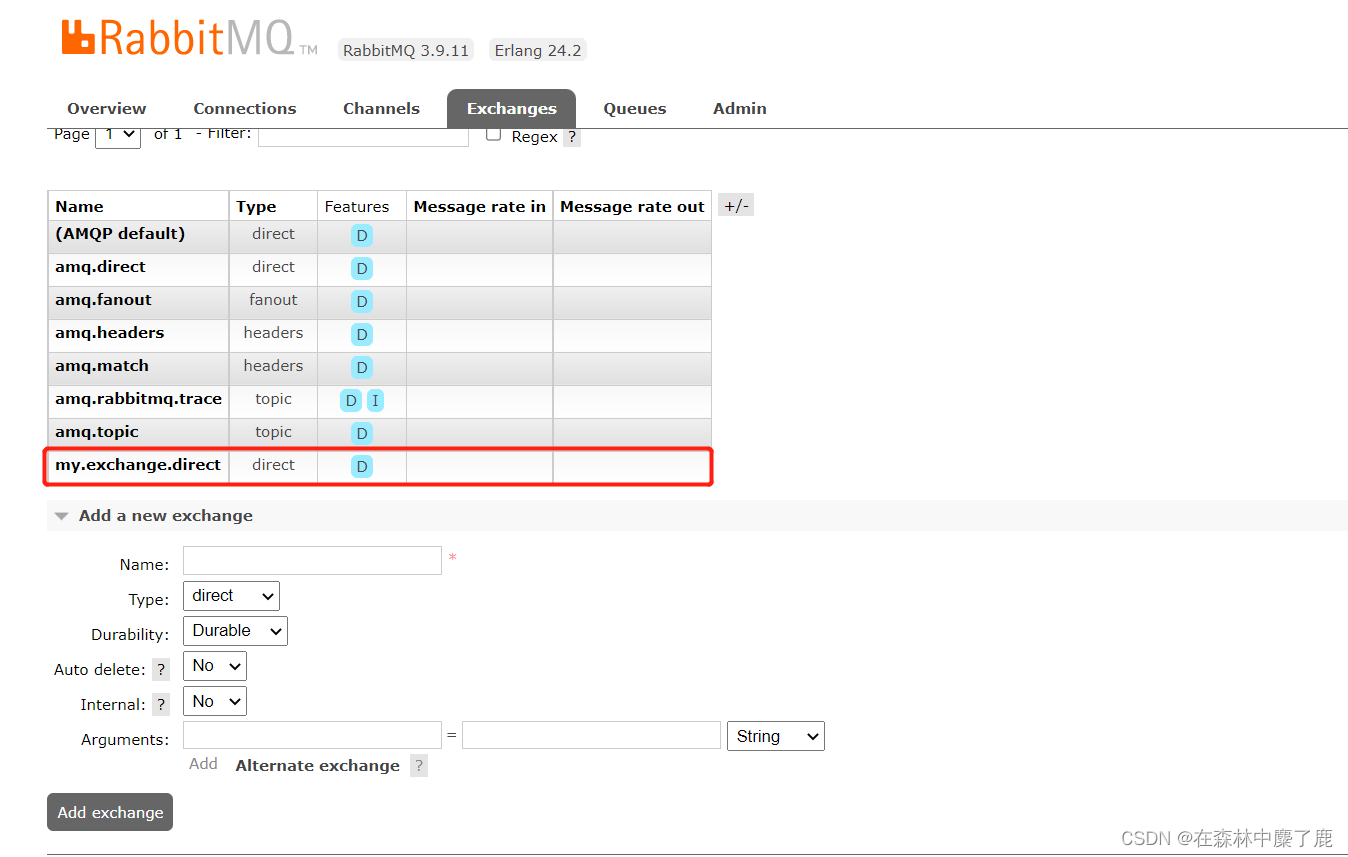The height and width of the screenshot is (857, 1348).
Task: Click the D badge in amq.rabbitmq.trace row
Action: [x=350, y=401]
